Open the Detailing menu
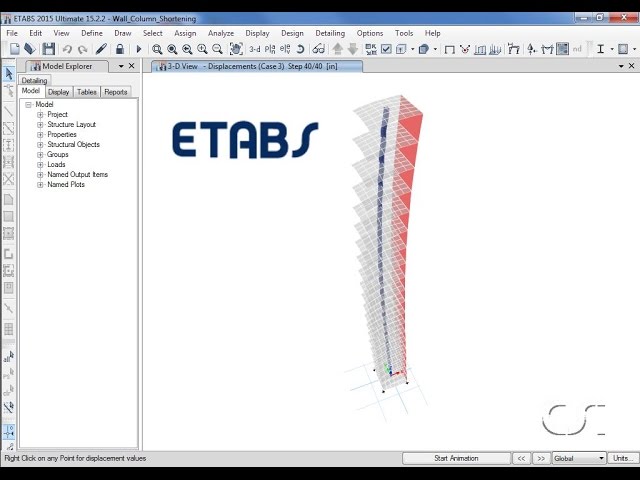Viewport: 640px width, 480px height. [x=330, y=33]
